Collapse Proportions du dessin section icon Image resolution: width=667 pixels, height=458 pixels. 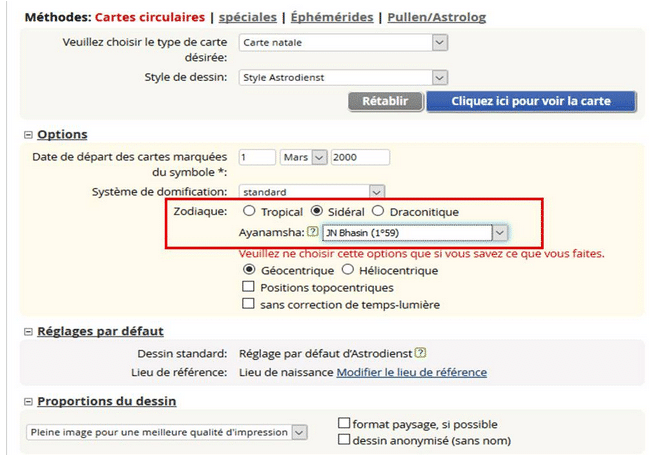click(29, 401)
